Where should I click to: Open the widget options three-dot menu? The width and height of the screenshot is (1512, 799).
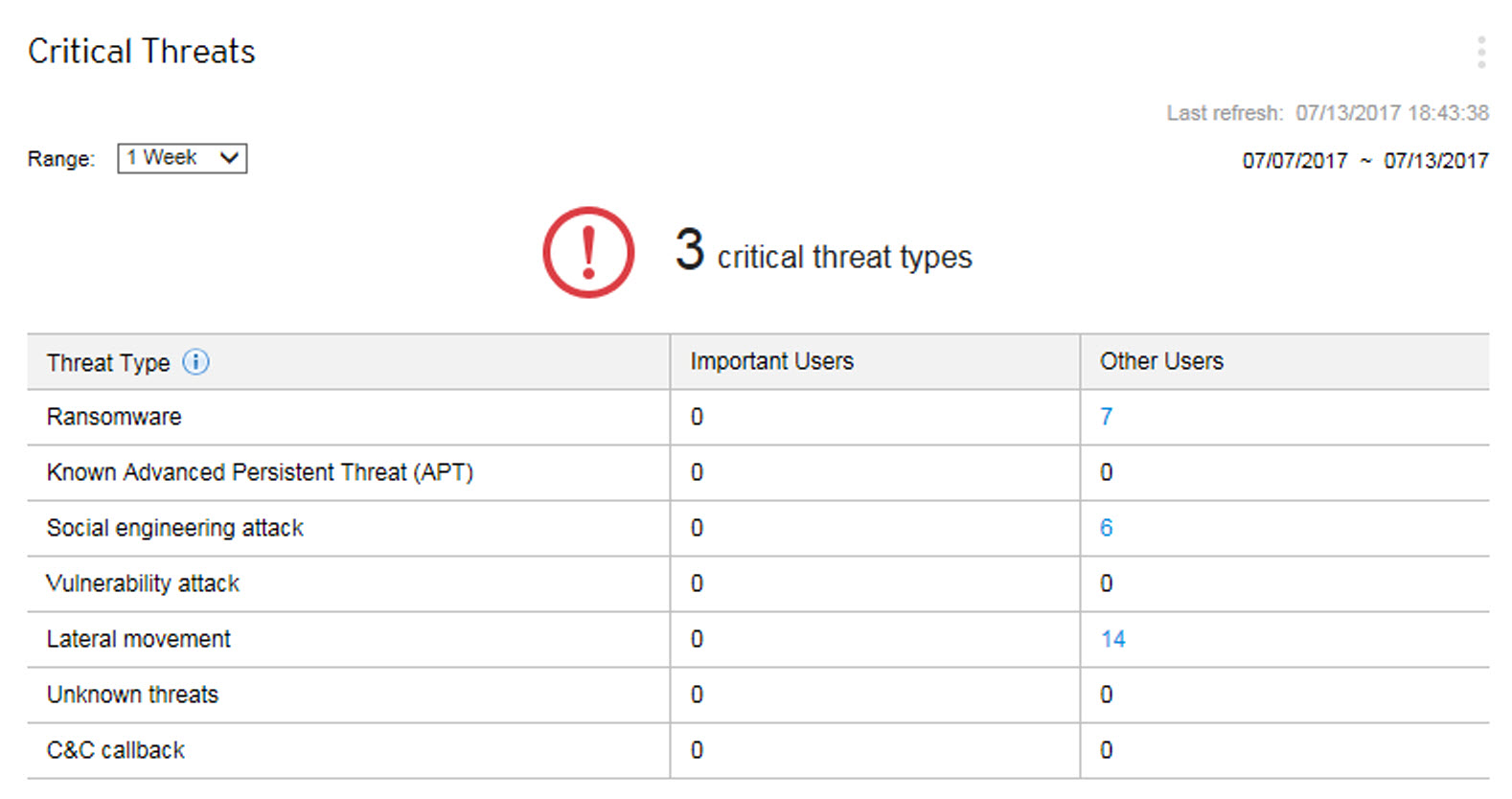[1480, 52]
